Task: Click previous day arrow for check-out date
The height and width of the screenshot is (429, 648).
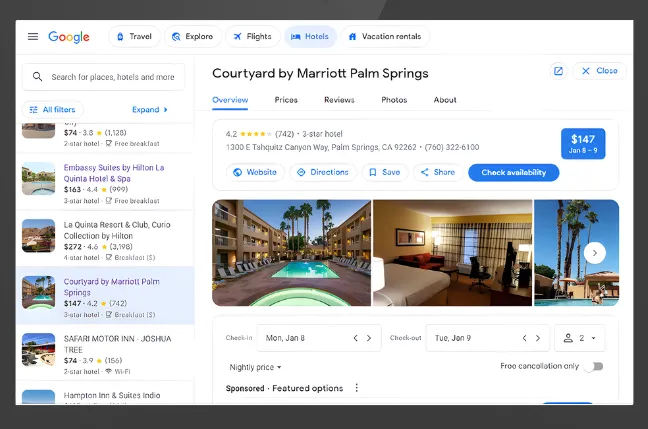Action: click(x=524, y=338)
